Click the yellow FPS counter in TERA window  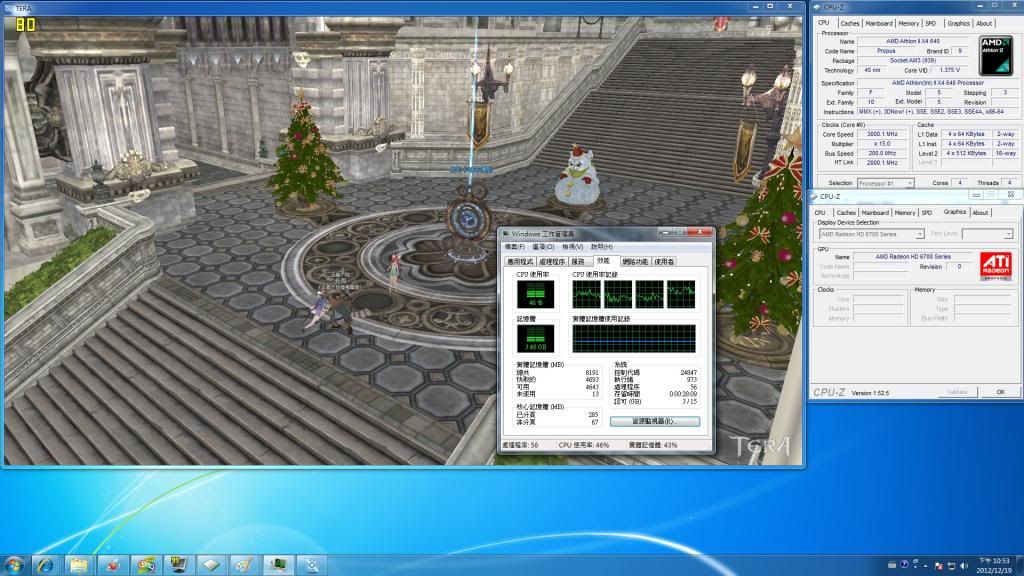coord(25,25)
